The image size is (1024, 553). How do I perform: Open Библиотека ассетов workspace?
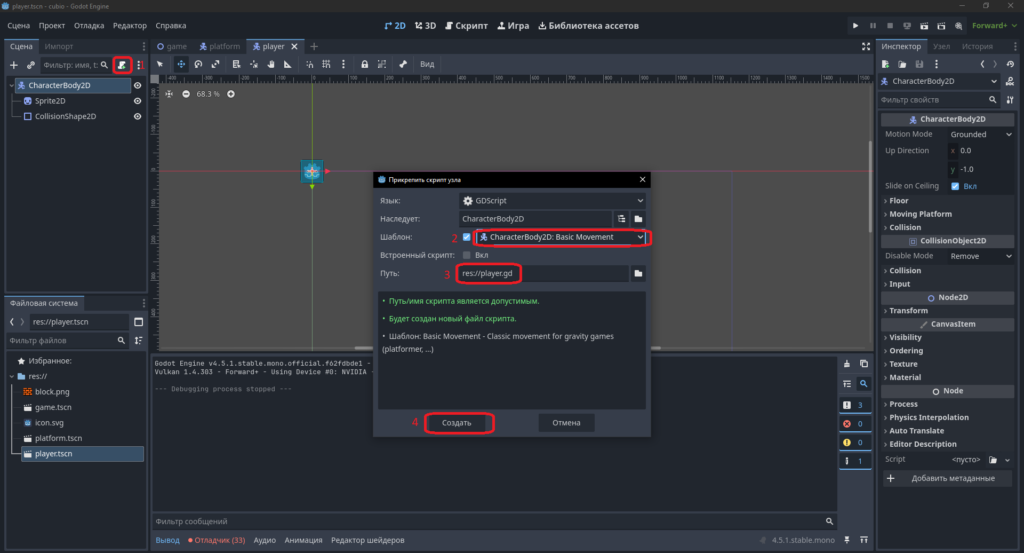coord(588,25)
